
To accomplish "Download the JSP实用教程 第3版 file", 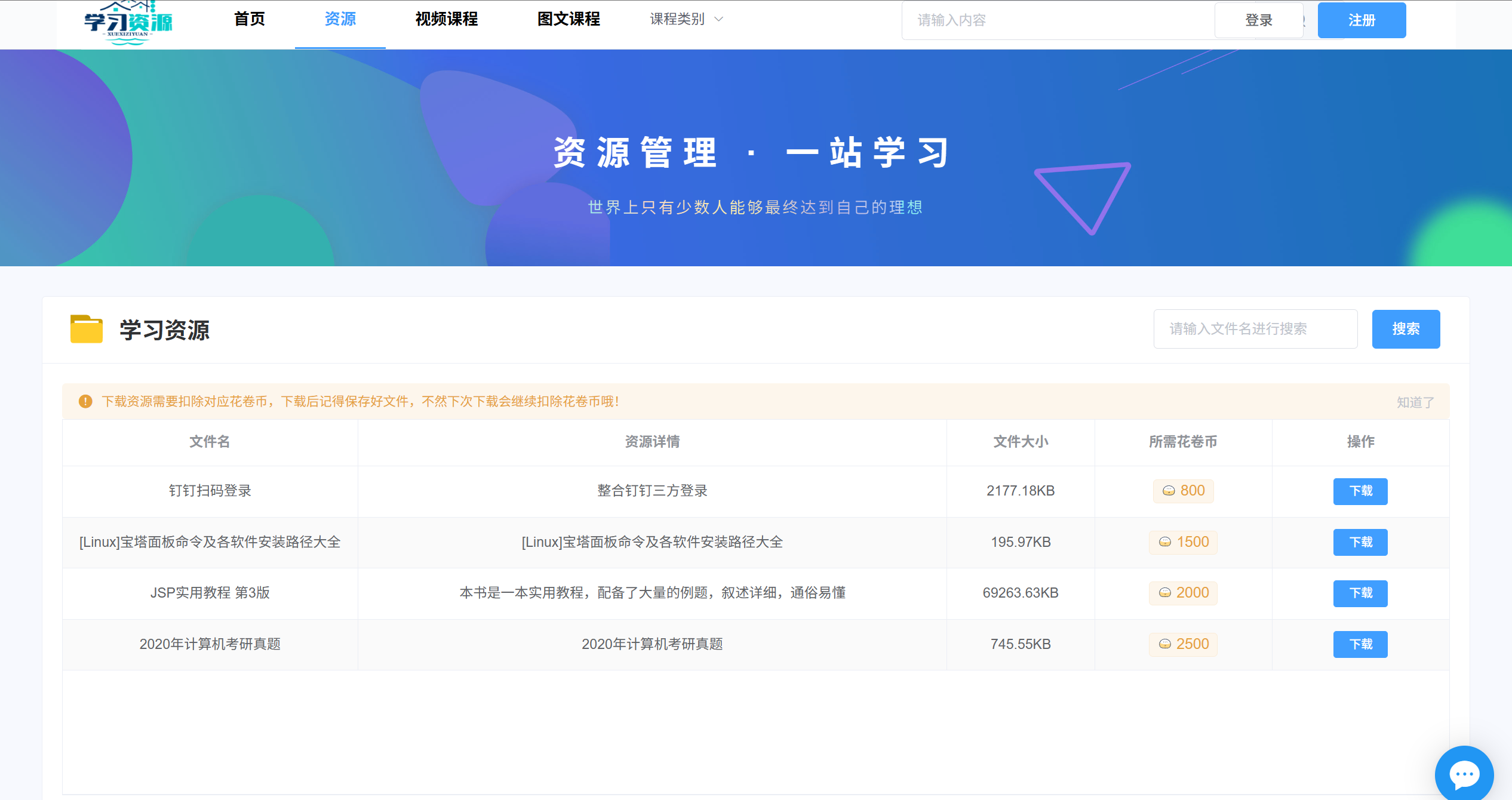I will pyautogui.click(x=1360, y=593).
